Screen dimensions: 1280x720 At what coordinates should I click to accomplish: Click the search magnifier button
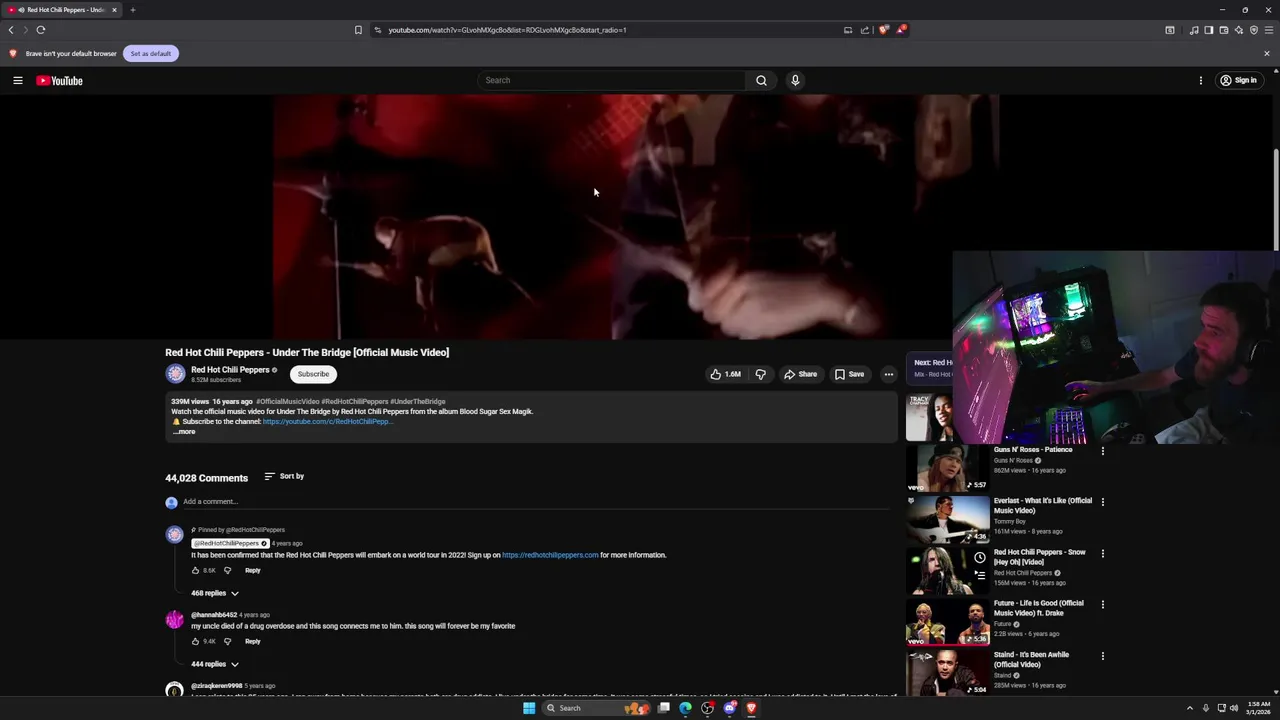click(x=761, y=80)
